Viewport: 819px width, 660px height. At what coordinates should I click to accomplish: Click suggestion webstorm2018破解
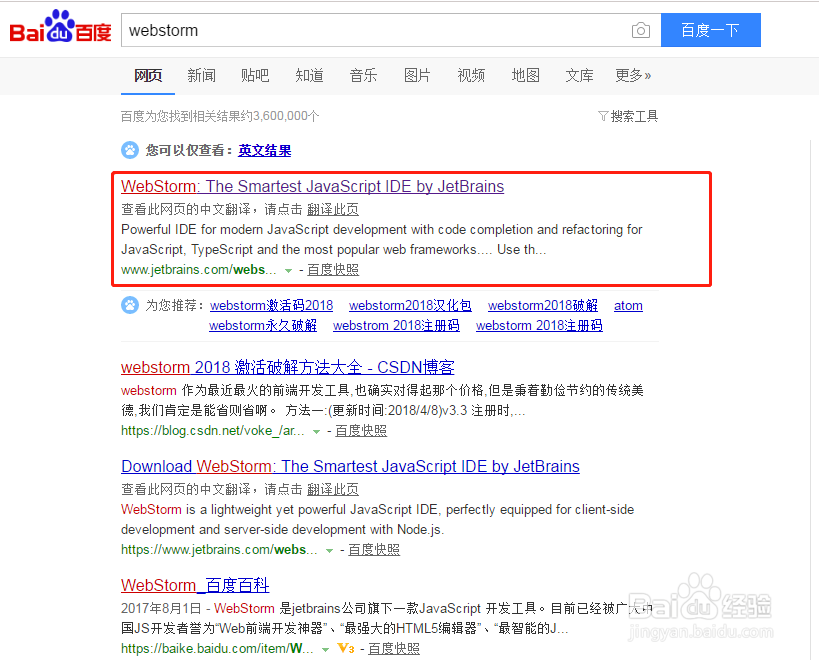543,305
